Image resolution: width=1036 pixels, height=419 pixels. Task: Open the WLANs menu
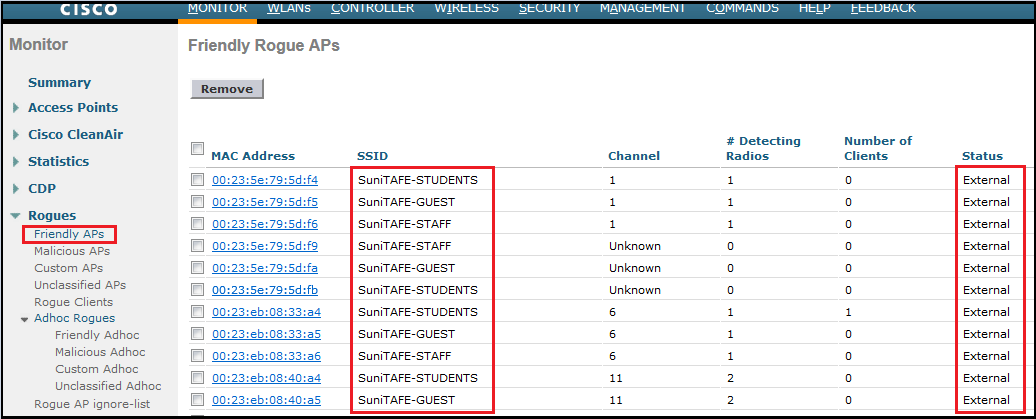point(288,8)
